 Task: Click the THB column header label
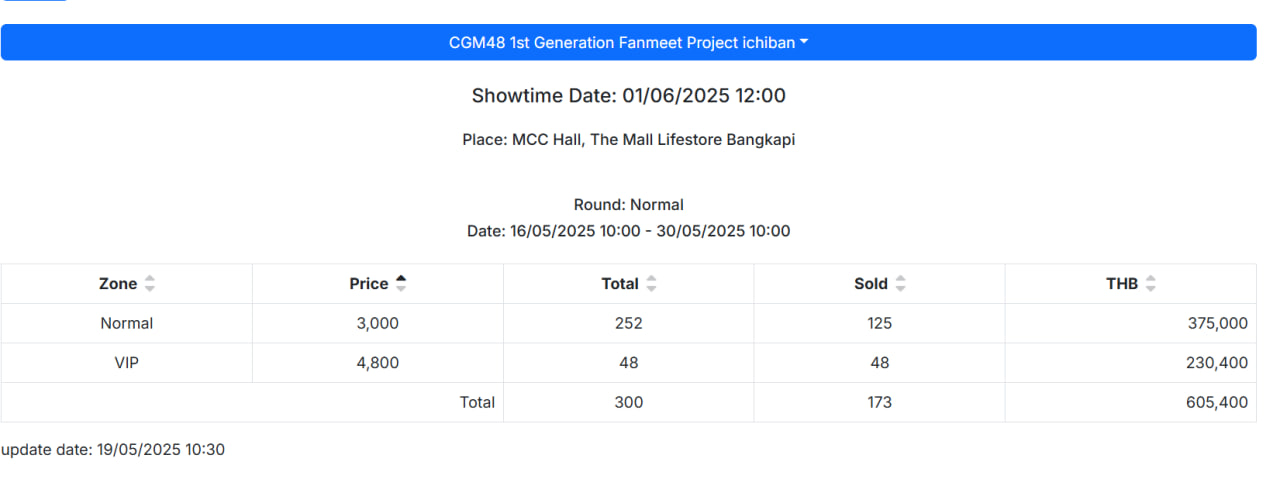point(1122,284)
